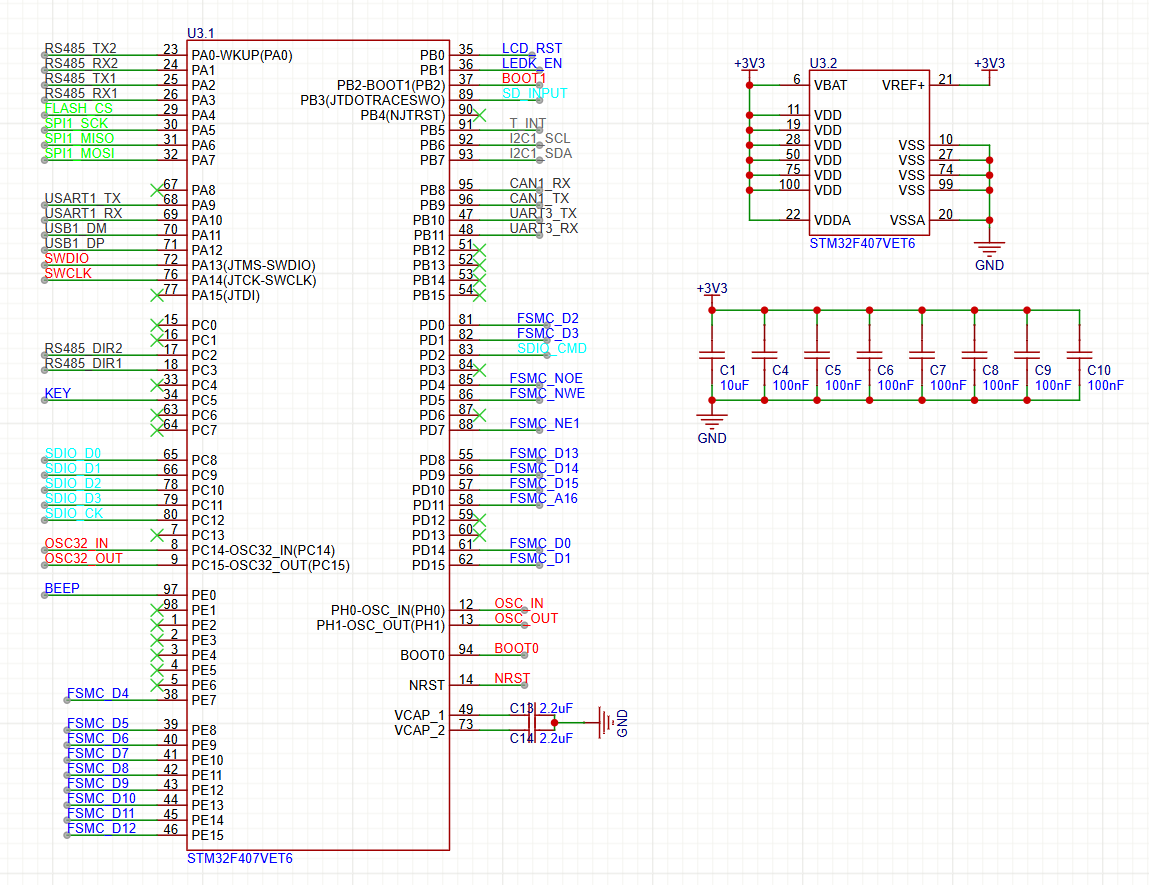
Task: Click the USART1_TX net label
Action: click(82, 199)
